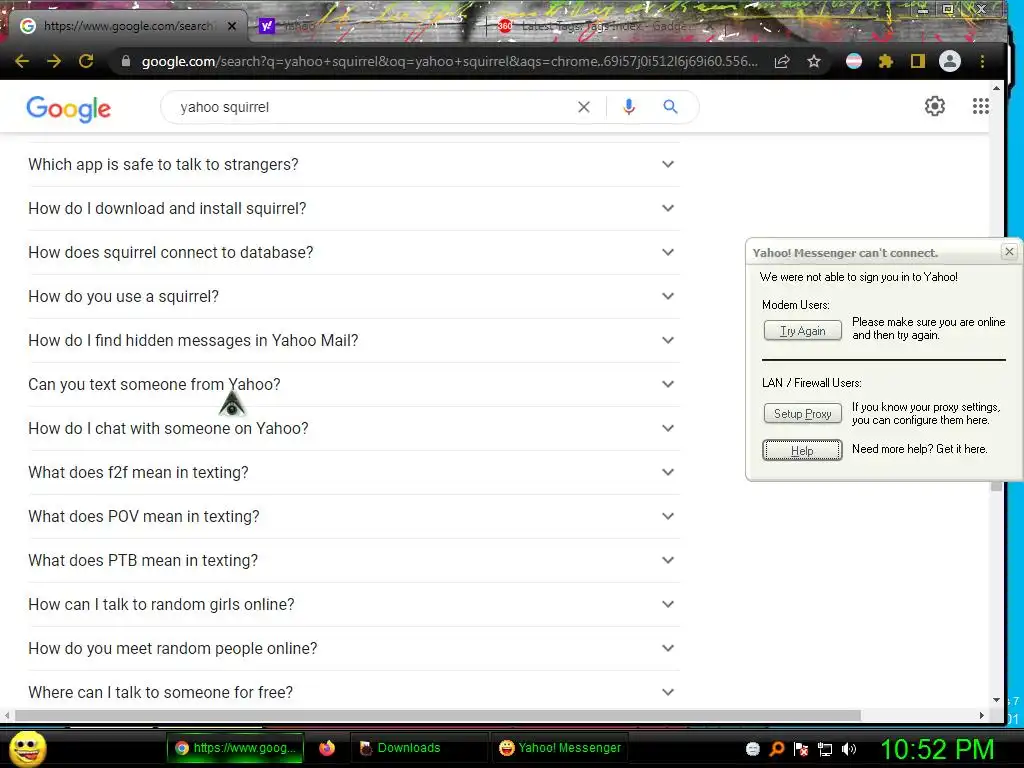Click the Chrome profile avatar icon
This screenshot has height=768, width=1024.
[x=950, y=61]
